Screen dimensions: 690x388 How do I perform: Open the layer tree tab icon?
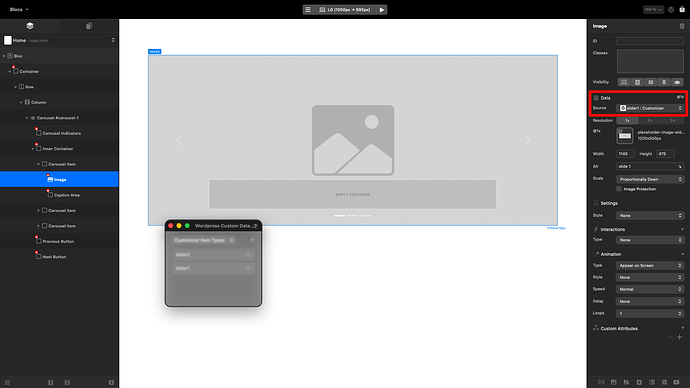click(x=30, y=26)
